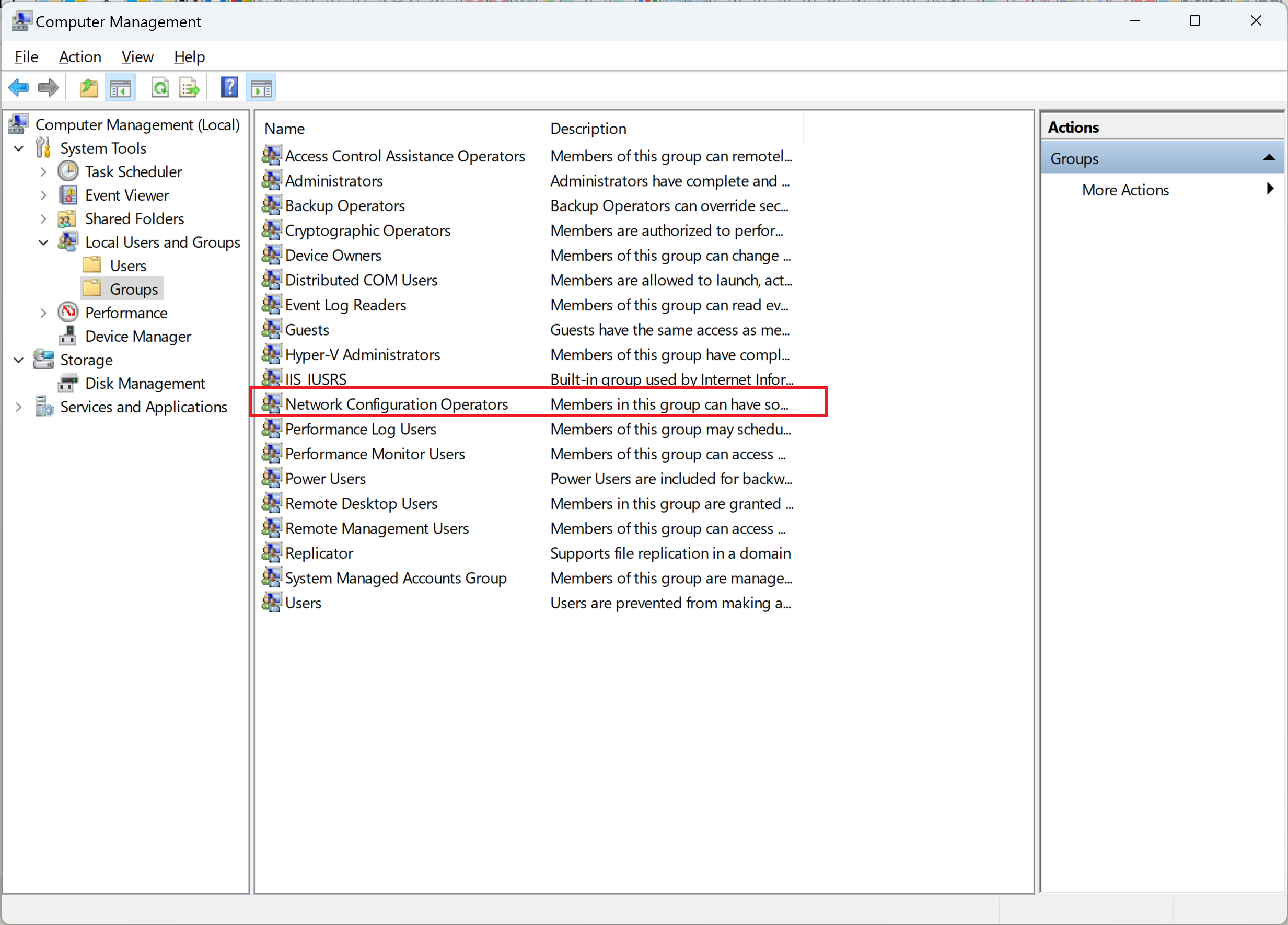
Task: Select Access Control Assistance Operators group
Action: coord(405,156)
